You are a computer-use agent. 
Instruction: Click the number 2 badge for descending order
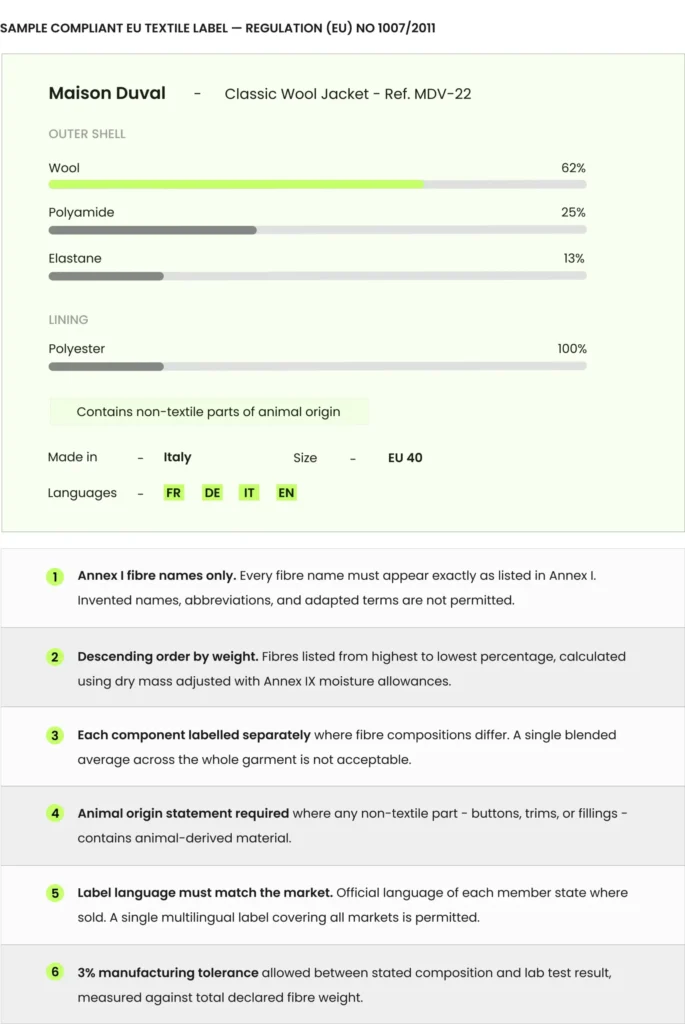(55, 657)
